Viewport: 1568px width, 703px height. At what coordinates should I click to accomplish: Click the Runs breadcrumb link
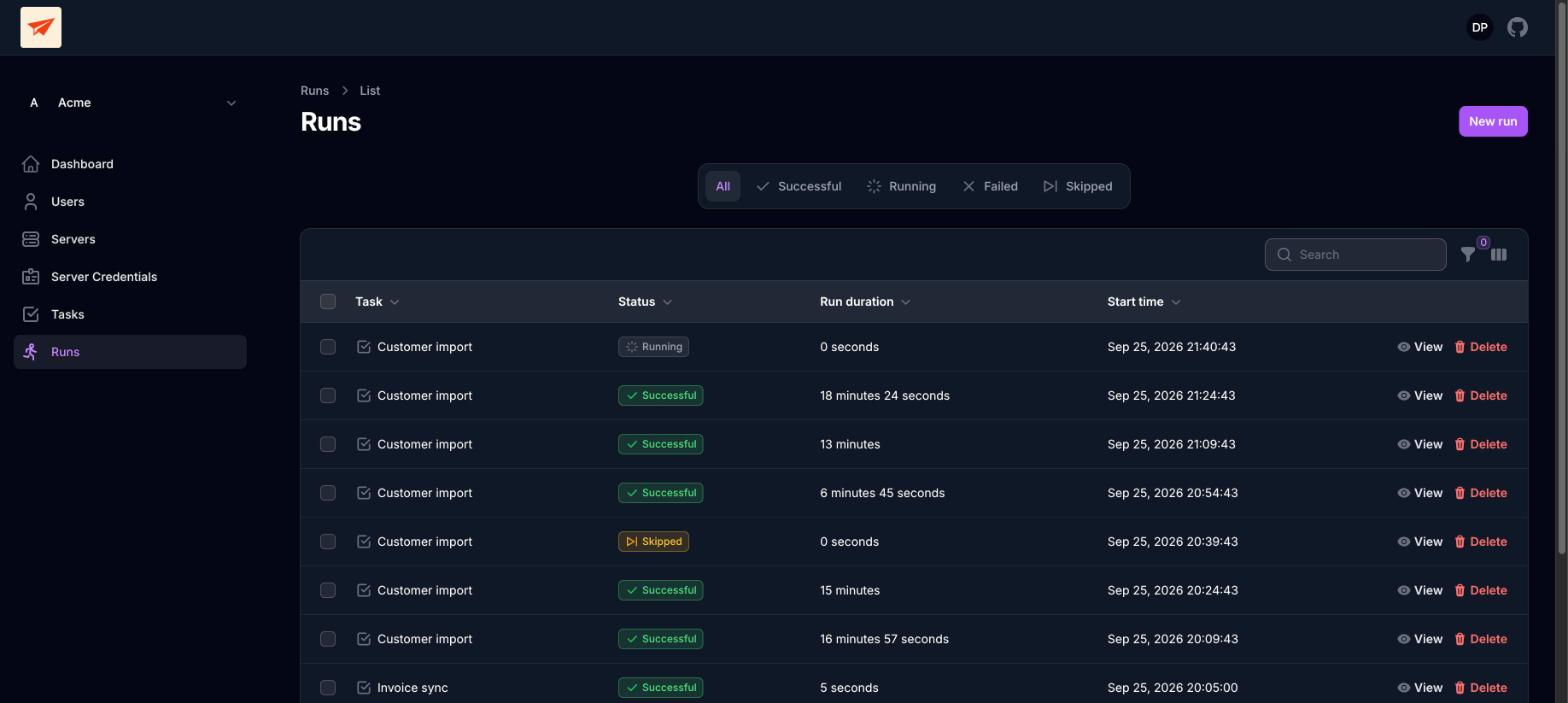point(314,91)
